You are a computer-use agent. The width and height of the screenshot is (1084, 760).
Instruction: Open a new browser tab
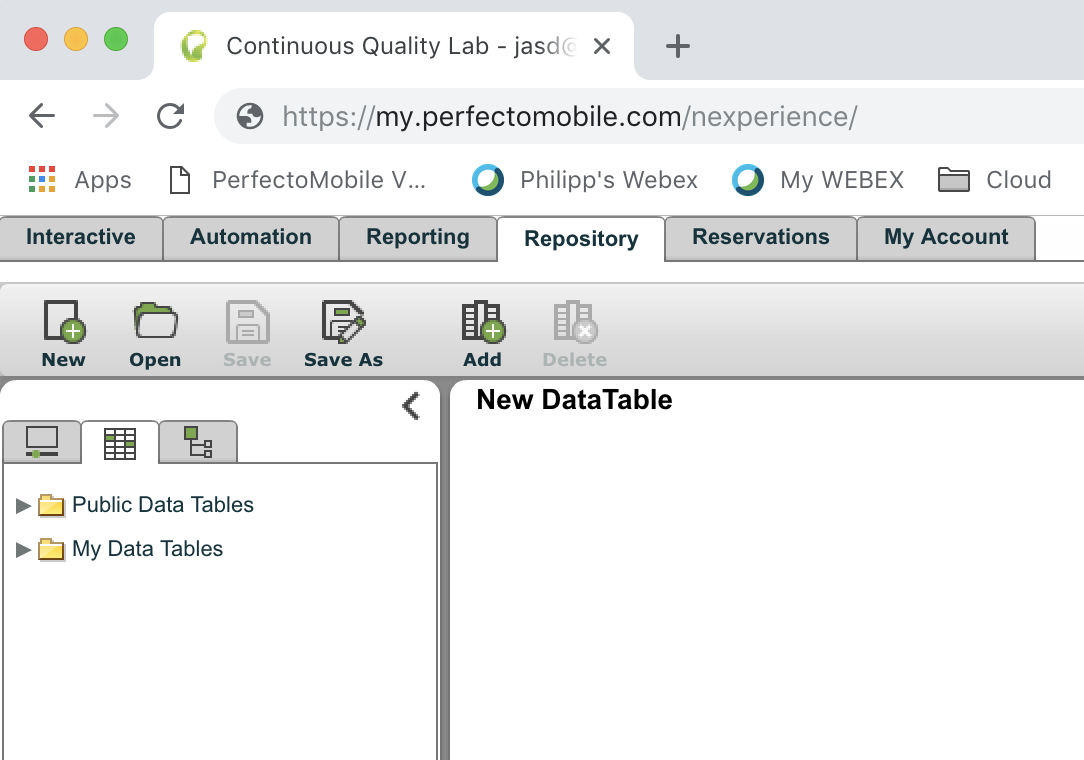678,46
